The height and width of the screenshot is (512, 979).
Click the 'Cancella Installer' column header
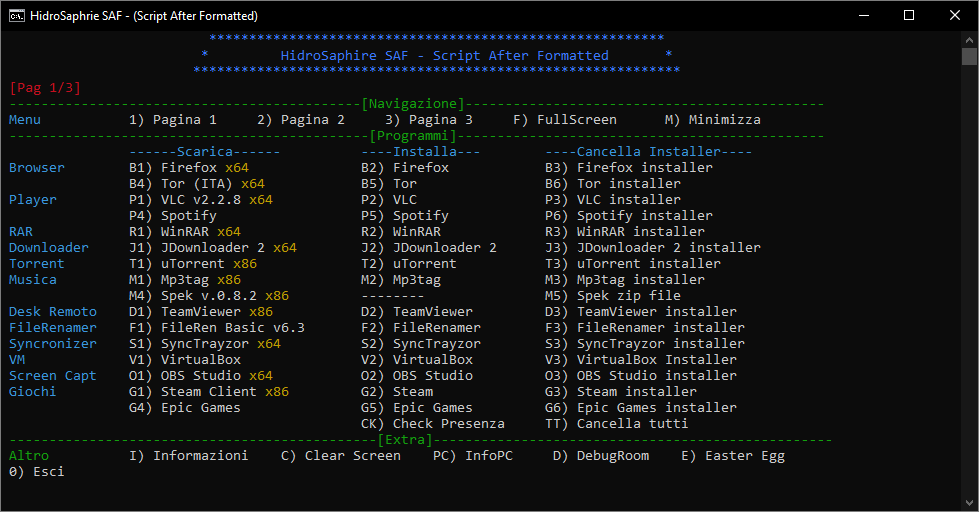[x=649, y=152]
